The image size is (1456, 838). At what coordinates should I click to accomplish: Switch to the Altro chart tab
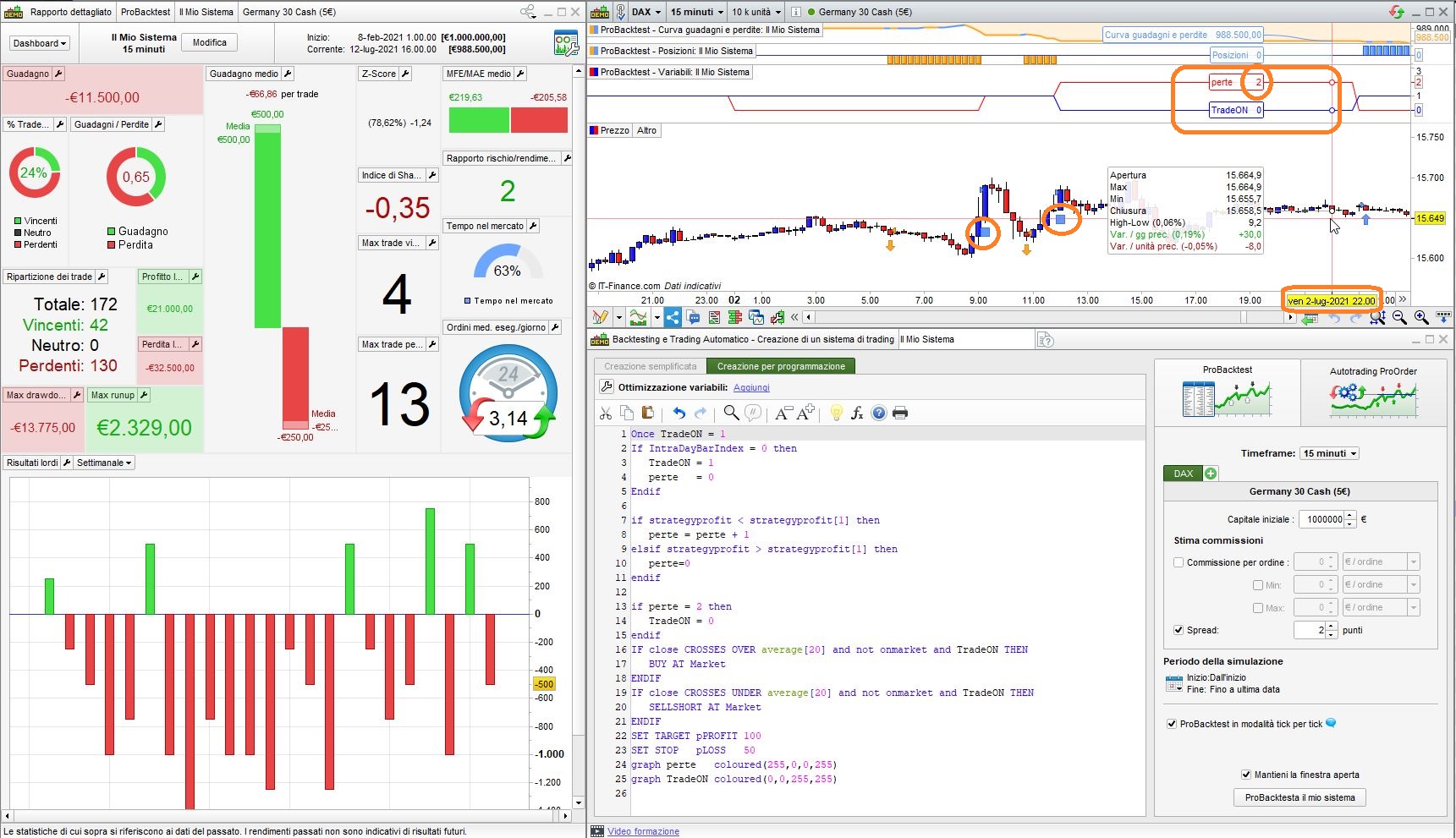647,130
